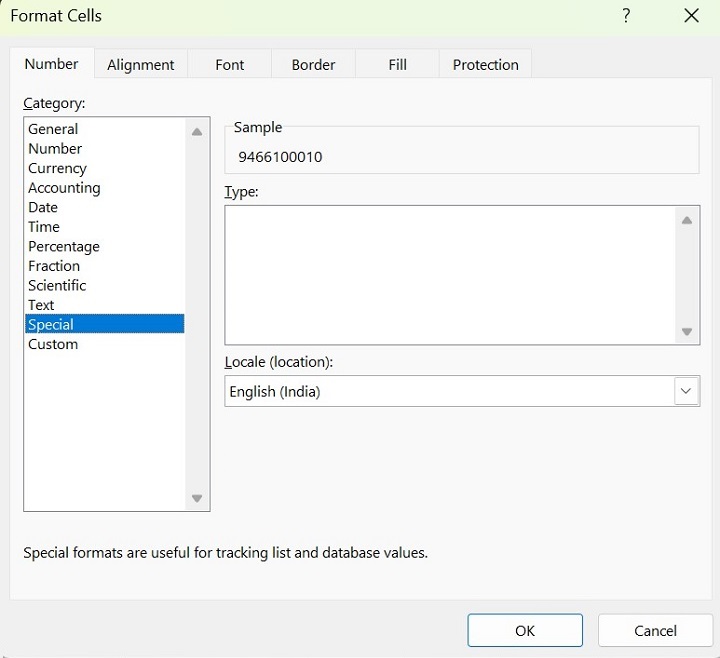This screenshot has height=658, width=720.
Task: Switch to the Alignment tab
Action: click(x=140, y=64)
